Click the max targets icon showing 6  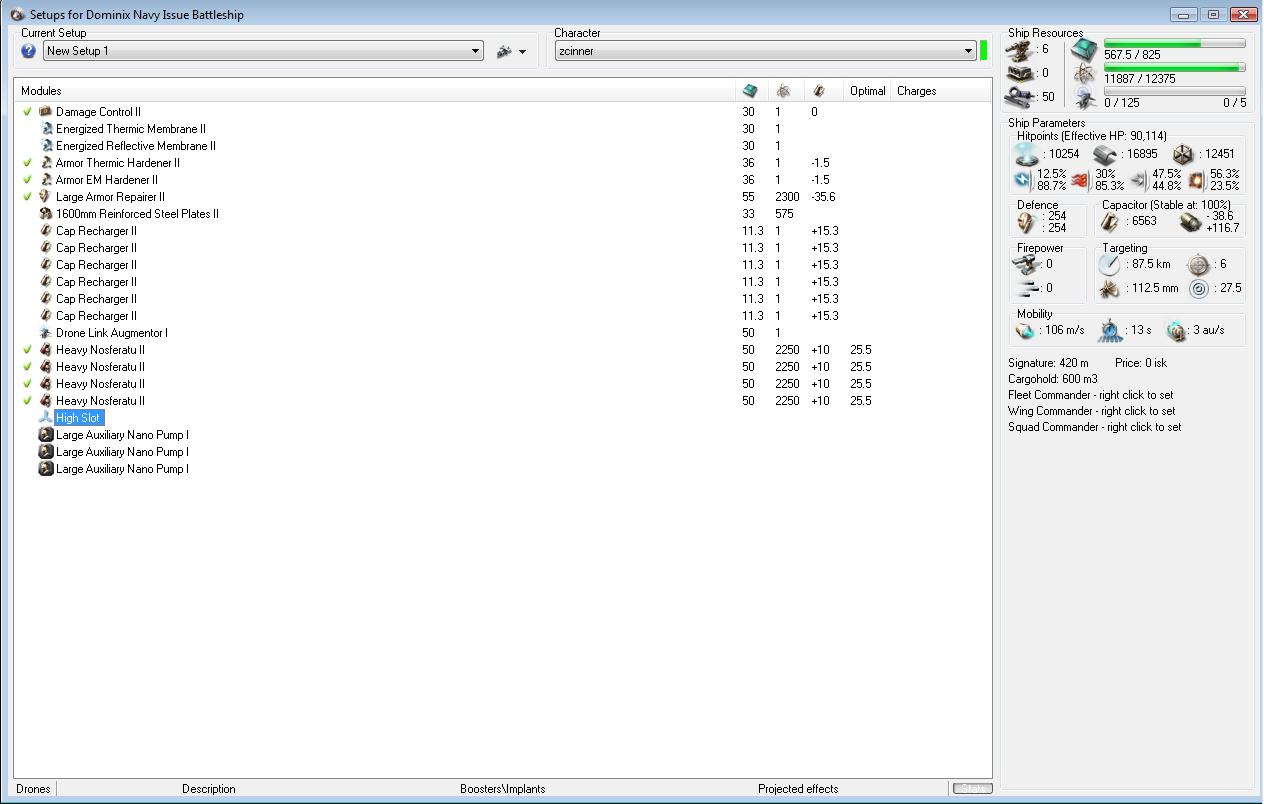[x=1198, y=265]
